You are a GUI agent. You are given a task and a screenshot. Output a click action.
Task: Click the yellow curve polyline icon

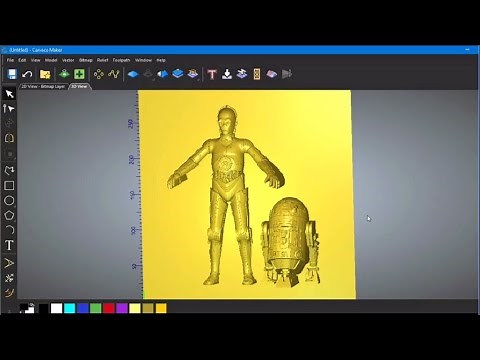(114, 74)
